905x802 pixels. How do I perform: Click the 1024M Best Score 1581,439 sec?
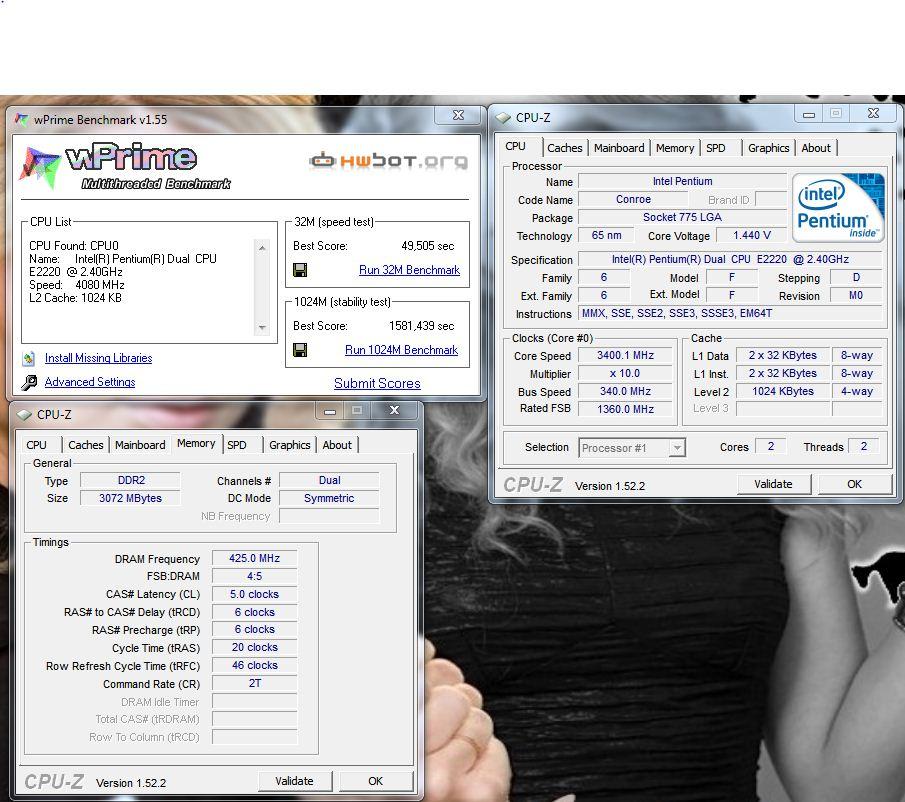pyautogui.click(x=421, y=326)
